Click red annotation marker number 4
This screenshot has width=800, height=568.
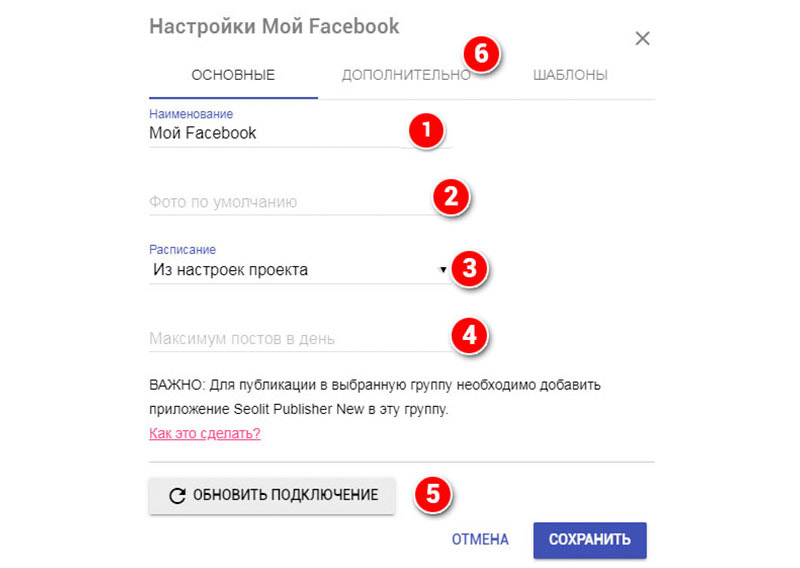coord(469,335)
